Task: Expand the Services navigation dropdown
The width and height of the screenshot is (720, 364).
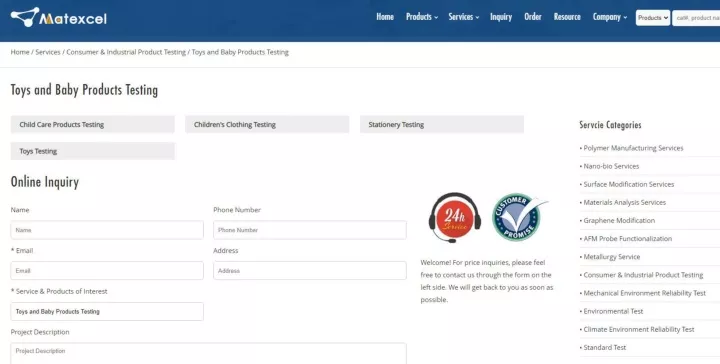Action: click(x=464, y=17)
